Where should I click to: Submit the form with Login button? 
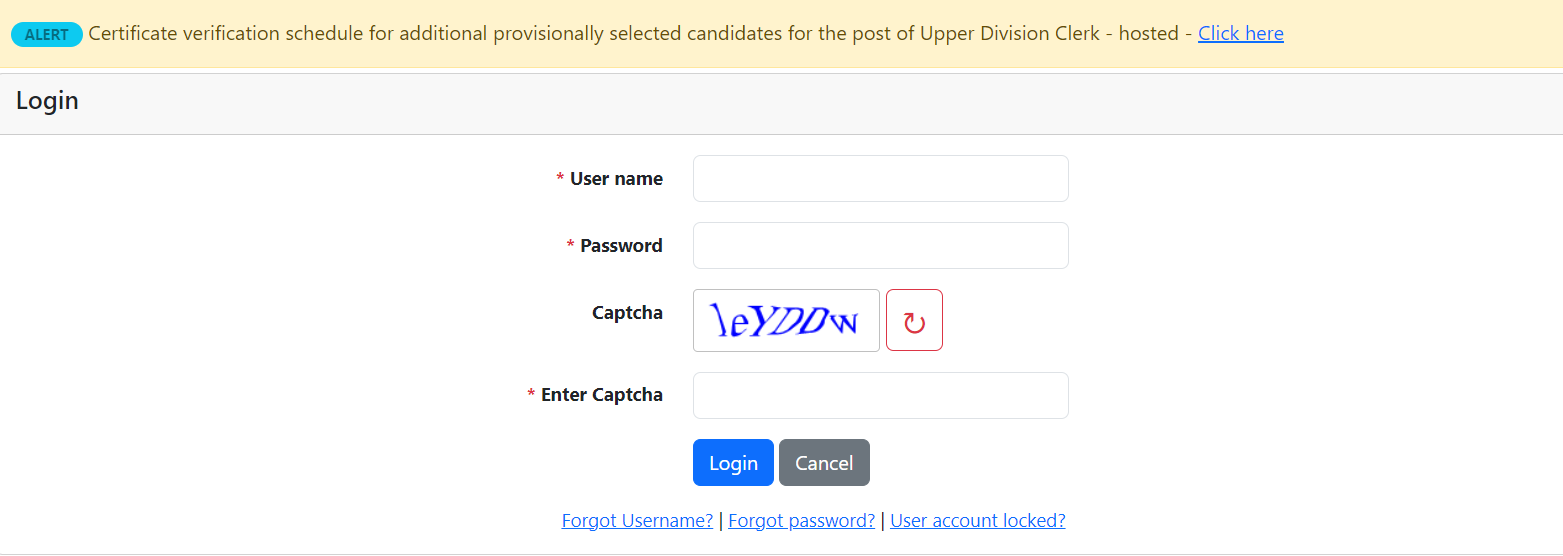733,463
